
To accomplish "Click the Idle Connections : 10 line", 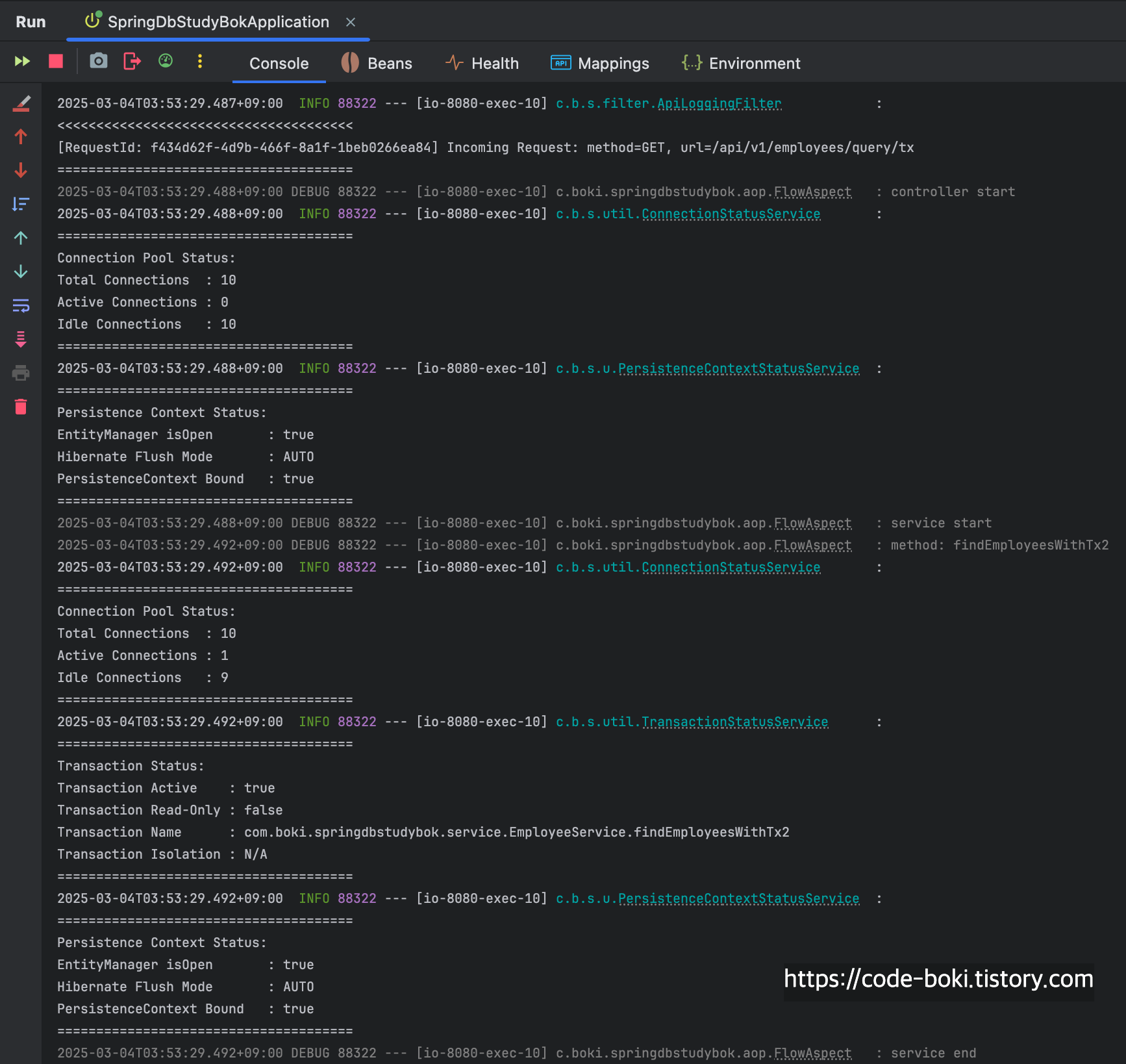I will [x=146, y=324].
